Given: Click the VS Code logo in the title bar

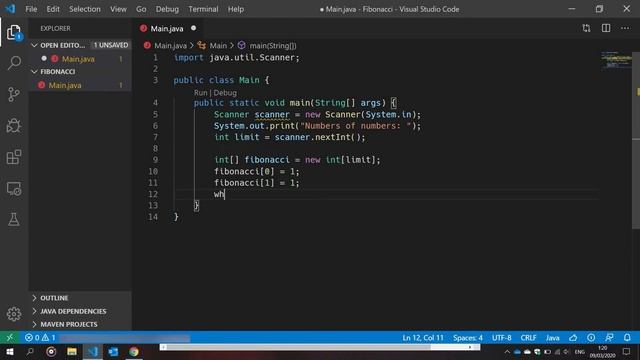Looking at the screenshot, I should [x=10, y=9].
